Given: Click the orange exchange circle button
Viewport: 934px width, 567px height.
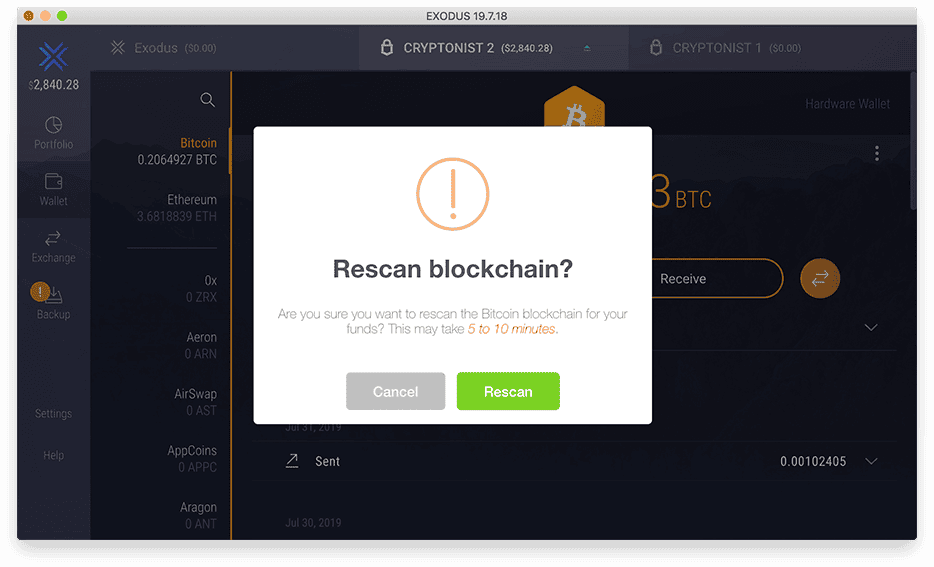Looking at the screenshot, I should (820, 278).
